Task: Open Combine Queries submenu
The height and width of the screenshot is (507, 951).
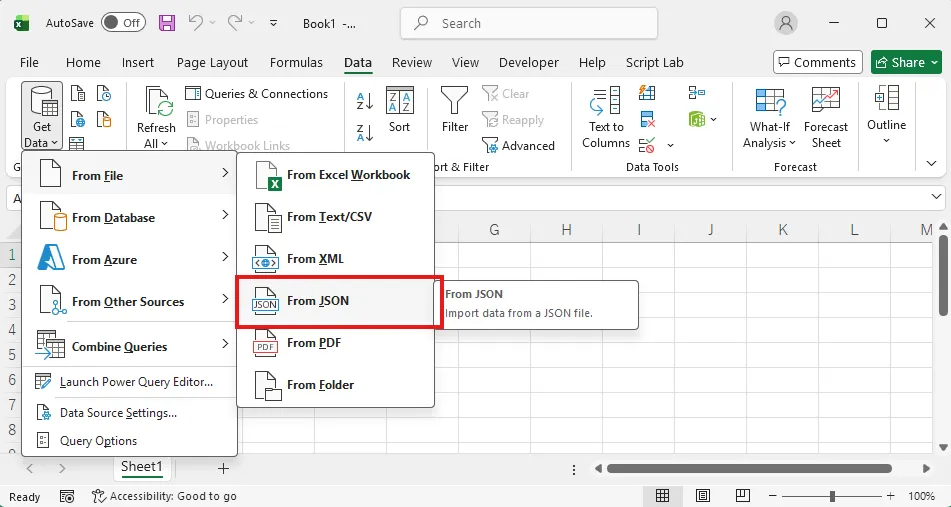Action: pyautogui.click(x=129, y=346)
